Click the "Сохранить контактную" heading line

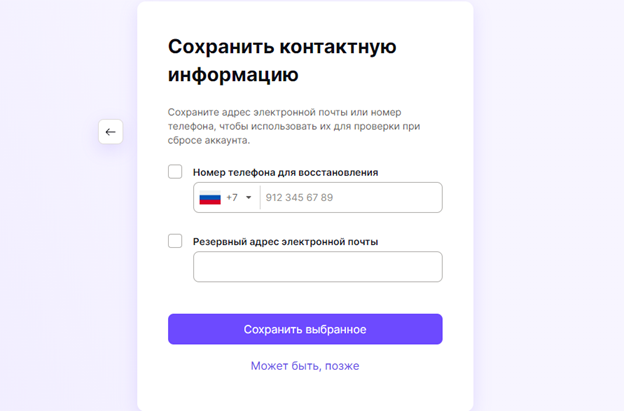point(282,47)
